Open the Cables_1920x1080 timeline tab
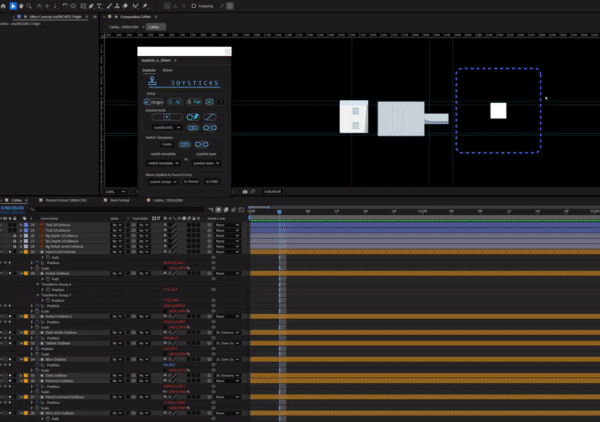 pyautogui.click(x=168, y=200)
